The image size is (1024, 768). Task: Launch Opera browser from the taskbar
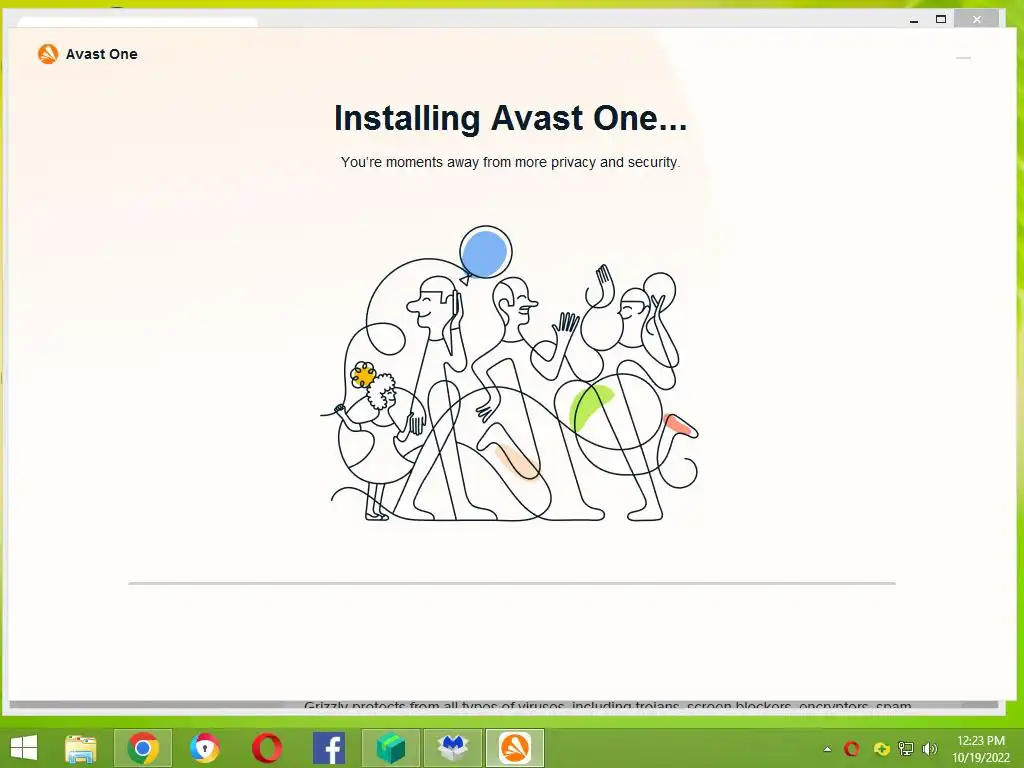pos(266,748)
